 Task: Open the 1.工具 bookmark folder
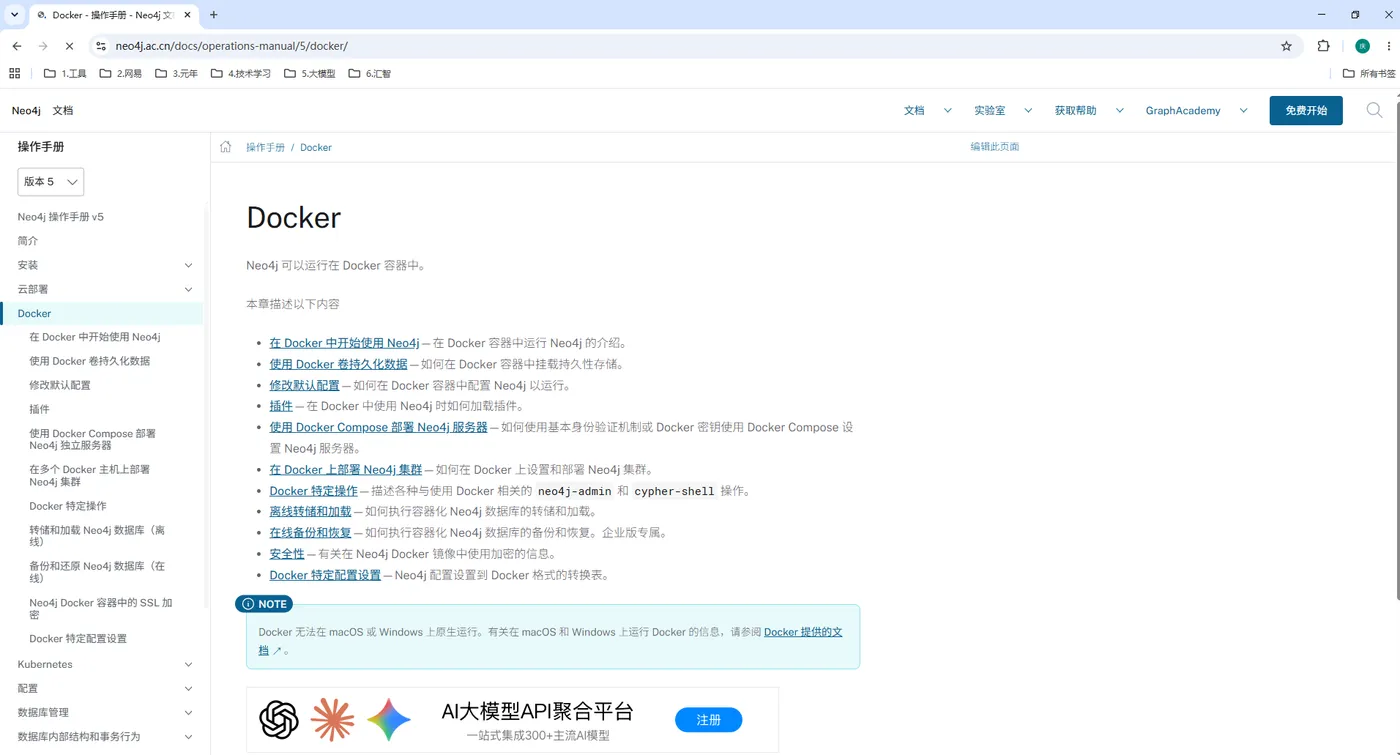tap(65, 73)
